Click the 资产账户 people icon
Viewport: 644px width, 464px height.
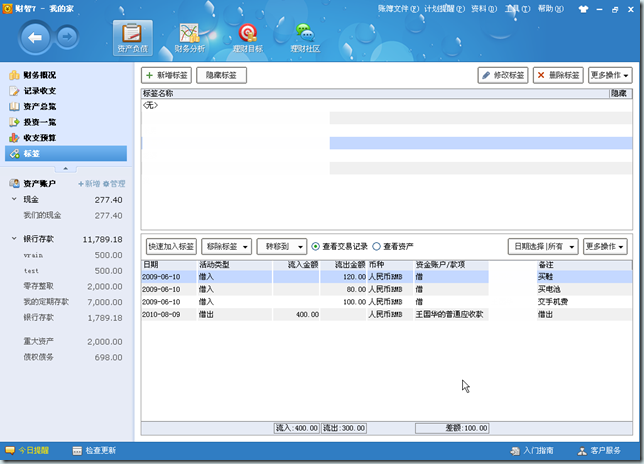click(x=14, y=183)
